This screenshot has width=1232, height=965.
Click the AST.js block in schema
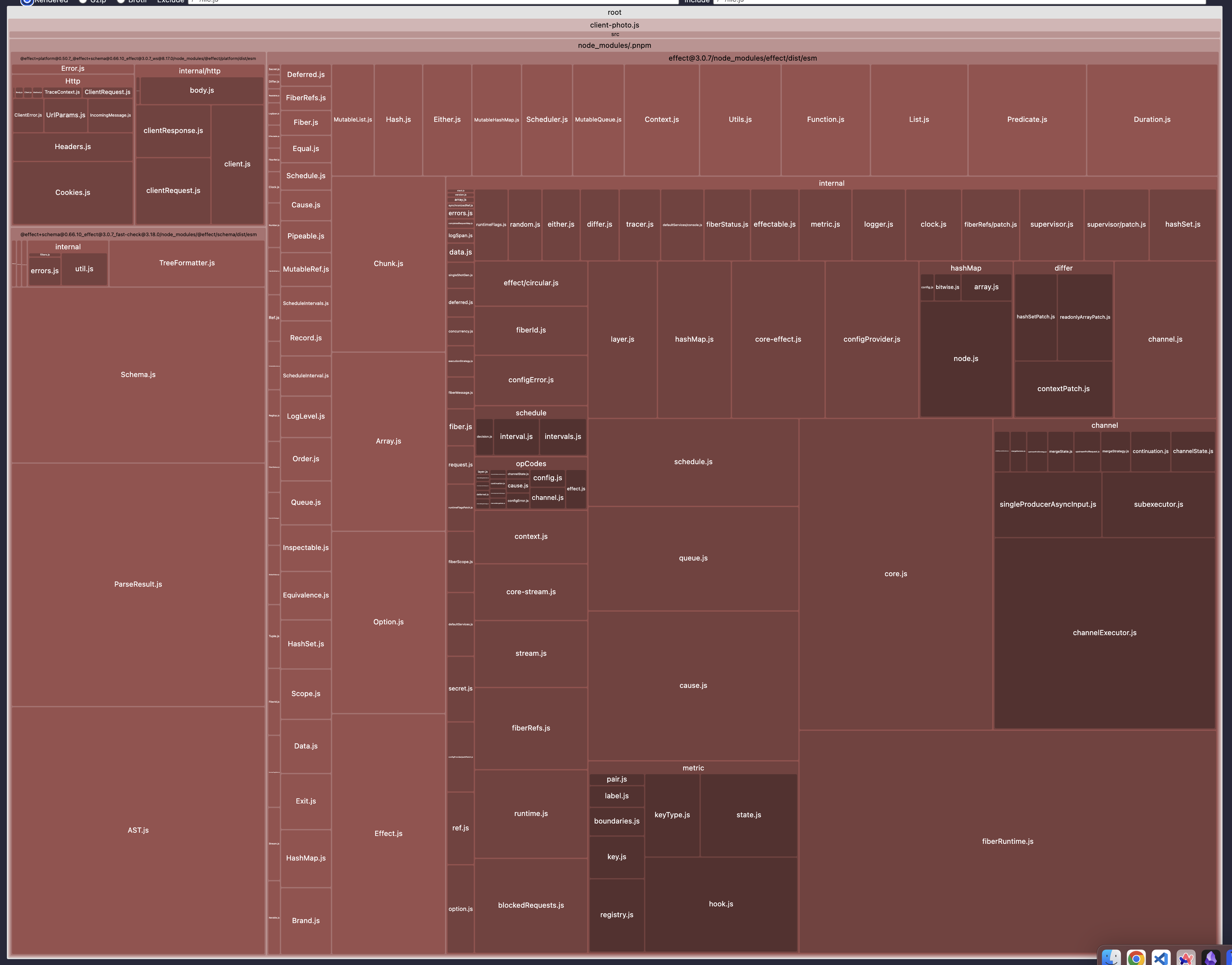tap(138, 830)
